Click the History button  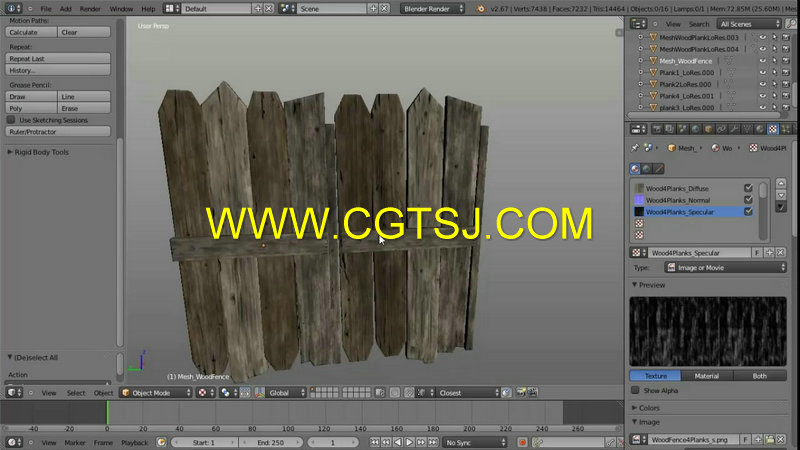(58, 70)
